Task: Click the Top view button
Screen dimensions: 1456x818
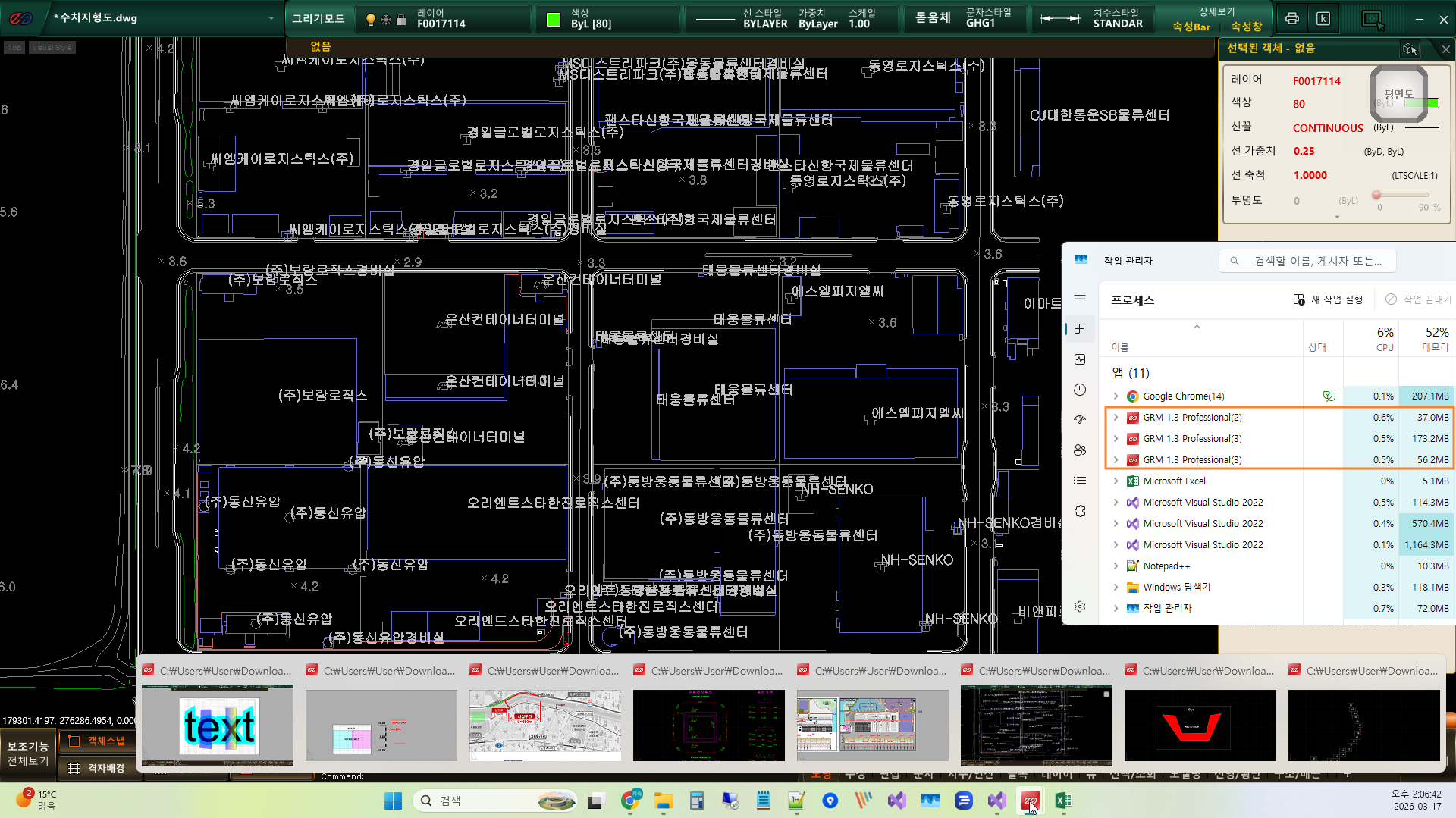Action: (14, 48)
